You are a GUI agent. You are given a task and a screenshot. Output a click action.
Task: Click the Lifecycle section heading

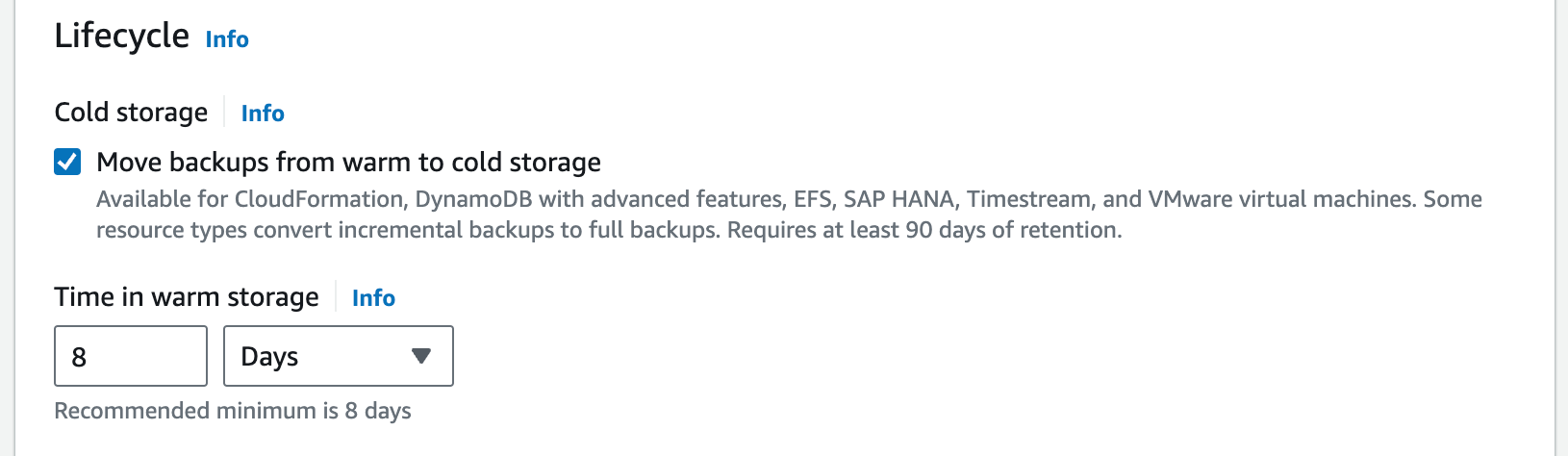click(121, 37)
